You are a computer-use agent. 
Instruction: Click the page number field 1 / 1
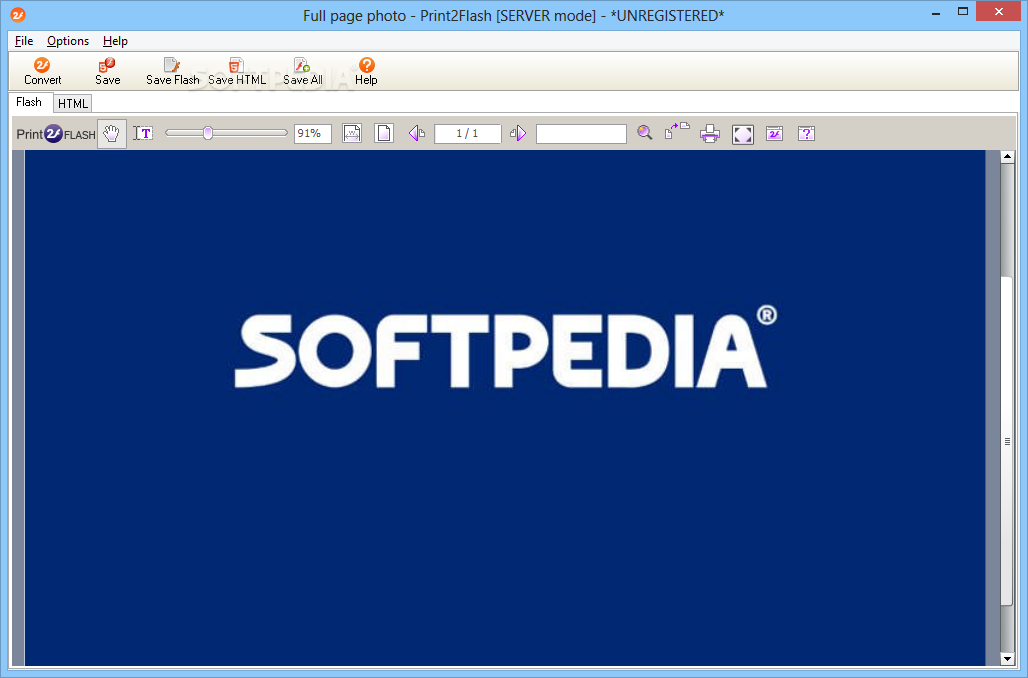(x=467, y=134)
